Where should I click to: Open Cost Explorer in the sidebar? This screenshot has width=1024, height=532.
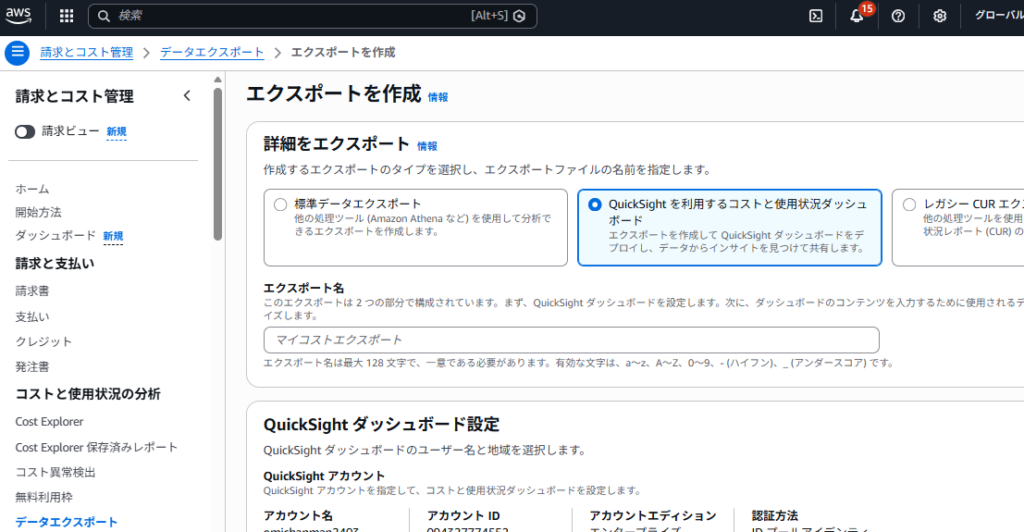pyautogui.click(x=49, y=422)
